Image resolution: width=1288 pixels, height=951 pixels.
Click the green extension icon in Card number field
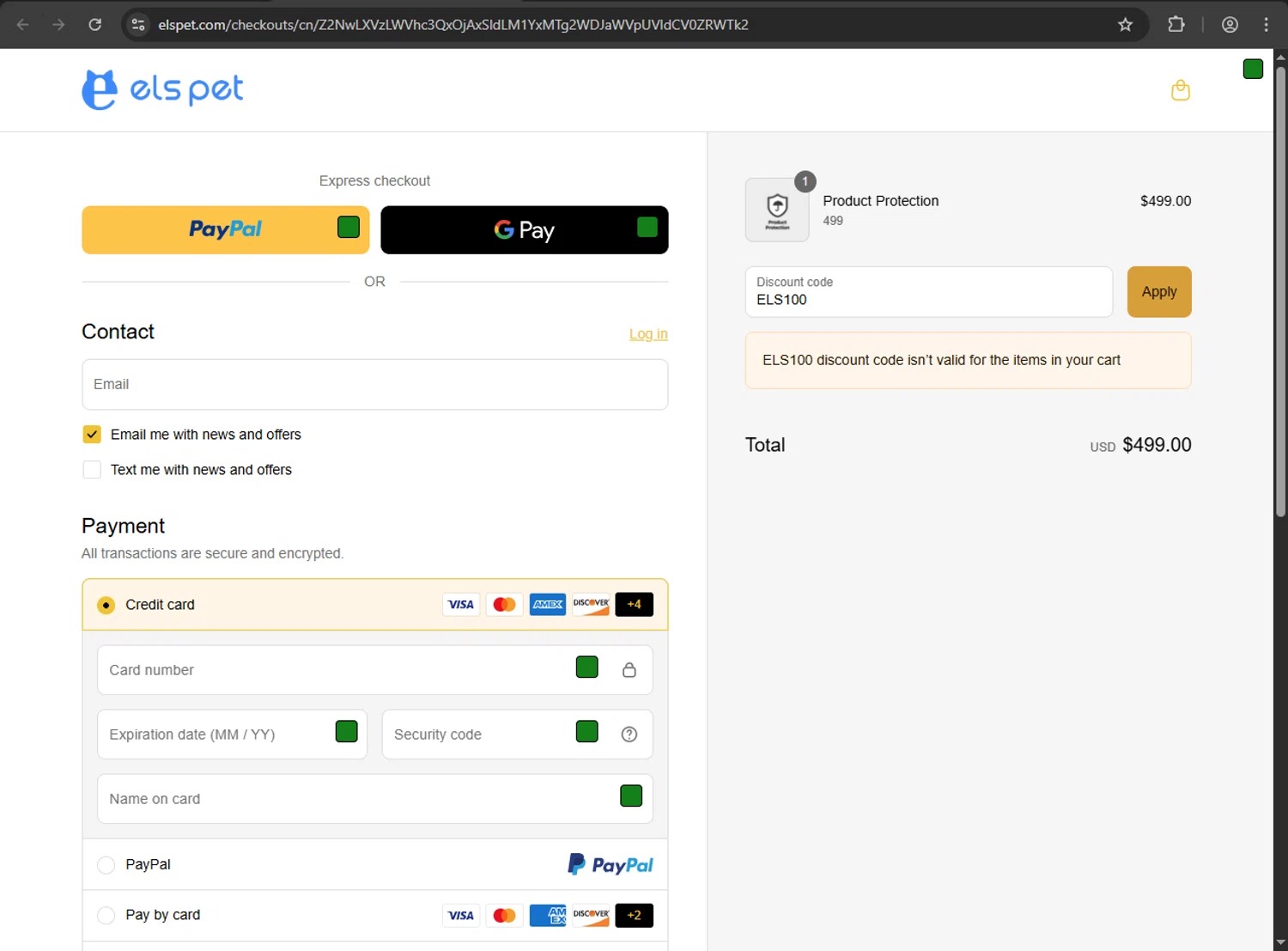click(587, 667)
